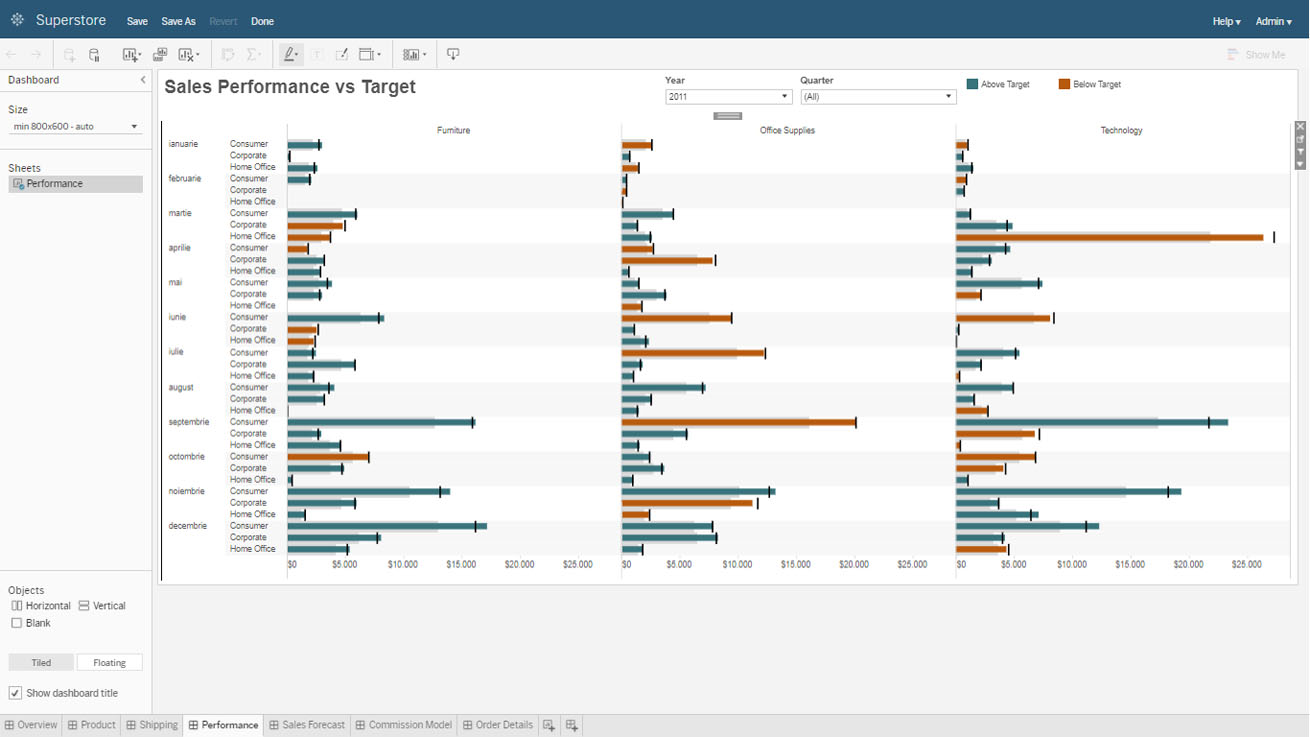Screen dimensions: 1310x737
Task: Click the New Dashboard tab icon at bottom
Action: (x=572, y=725)
